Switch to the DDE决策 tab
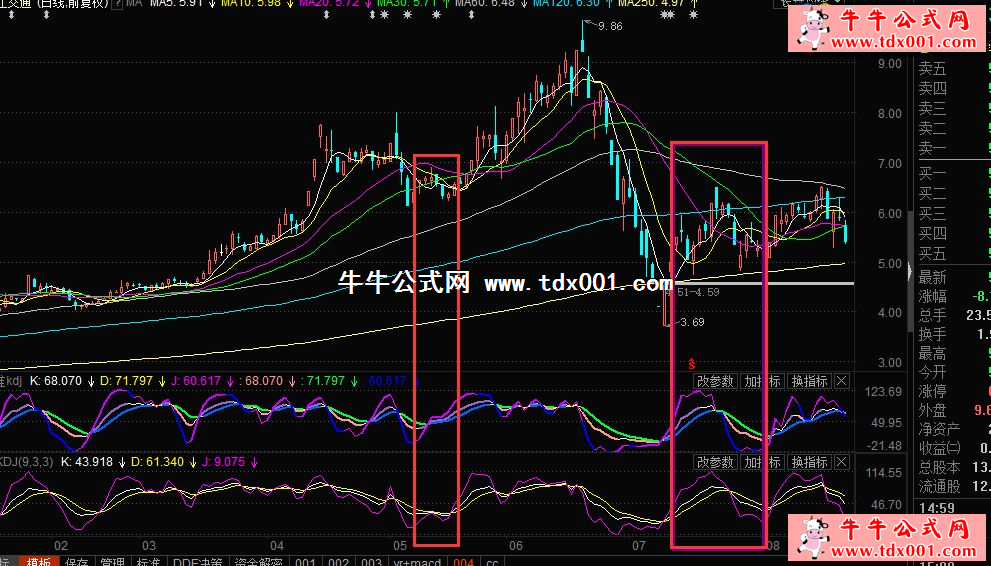 click(197, 561)
